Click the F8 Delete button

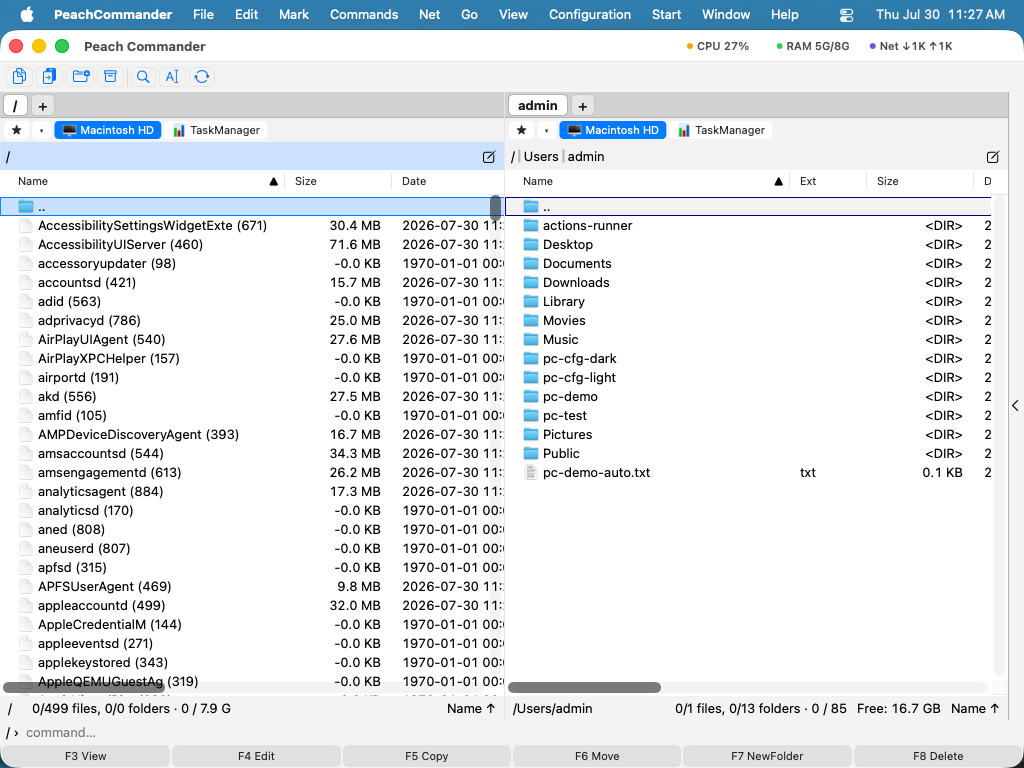(x=938, y=756)
